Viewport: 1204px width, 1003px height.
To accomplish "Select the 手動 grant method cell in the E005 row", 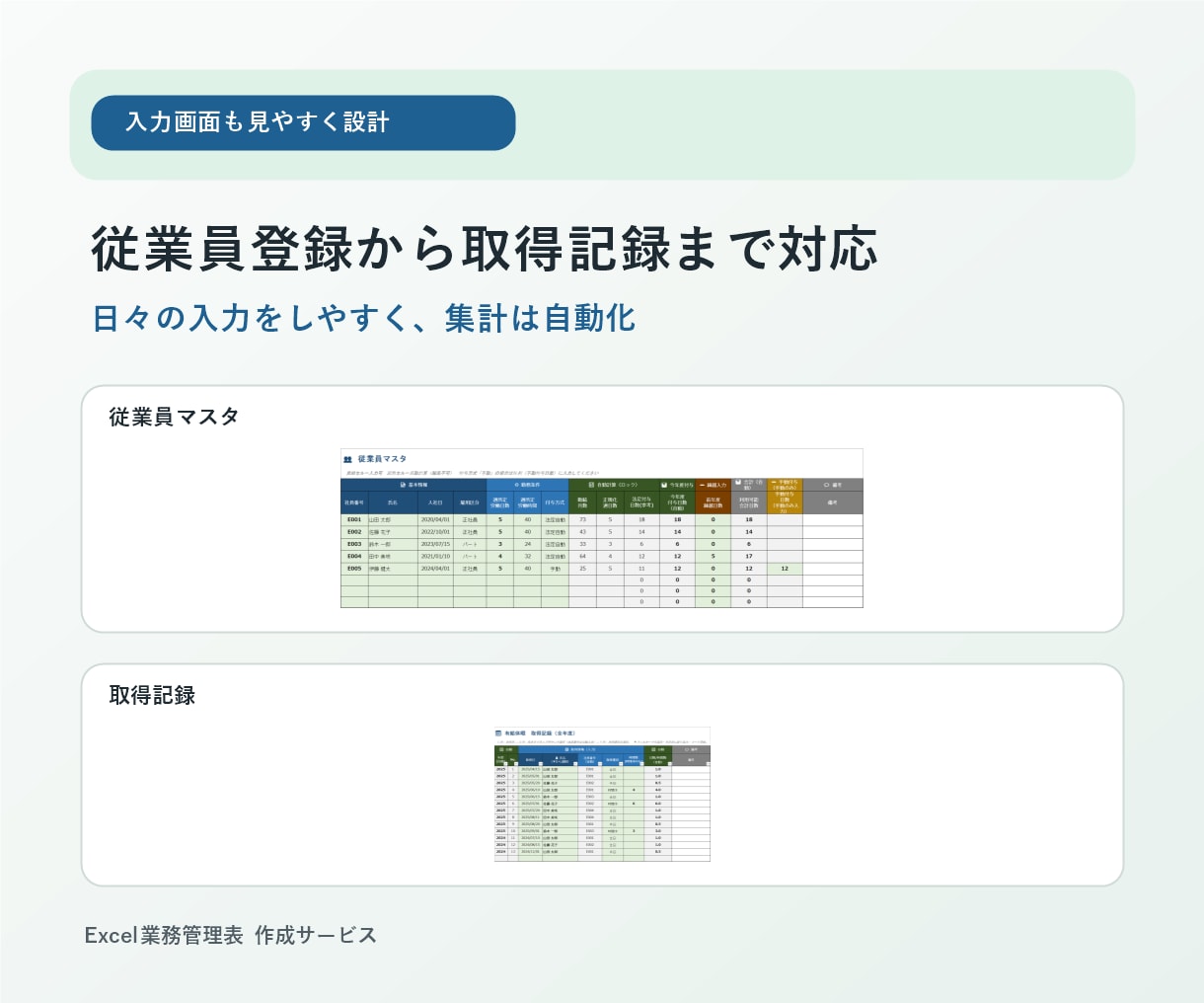I will pyautogui.click(x=555, y=569).
